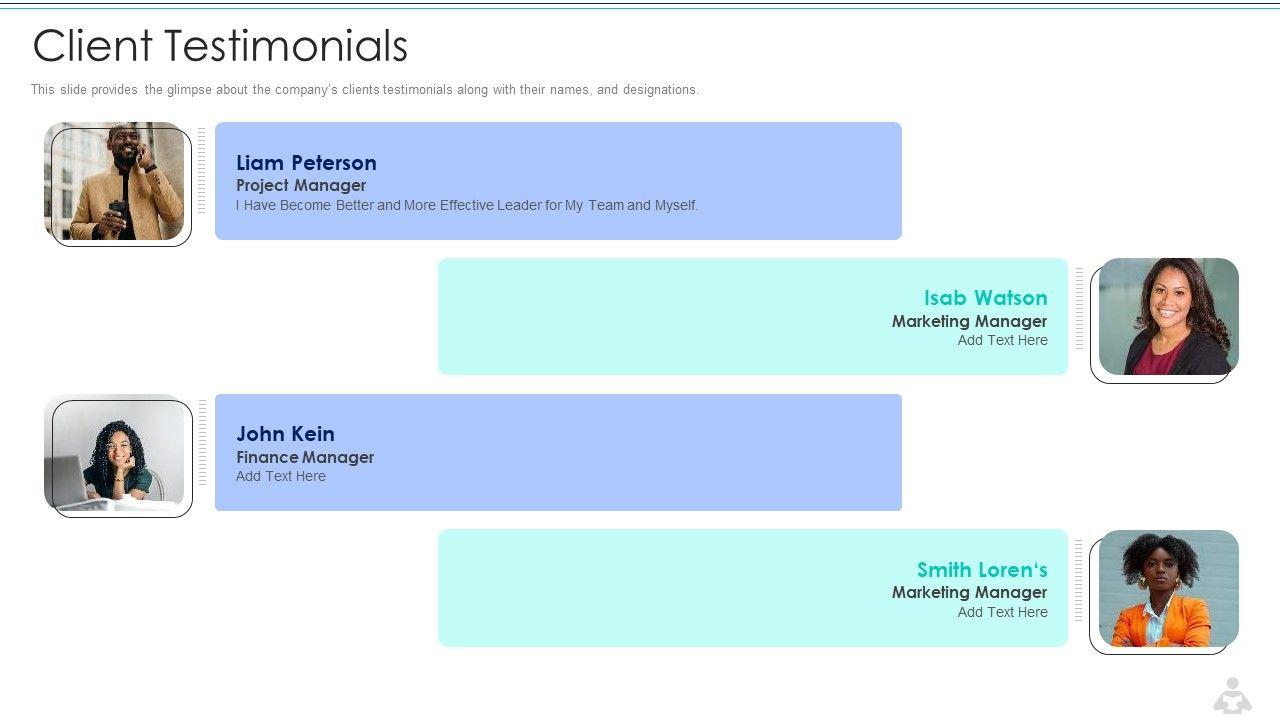Viewport: 1280px width, 720px height.
Task: Select Isab Watson's profile photo
Action: point(1168,317)
